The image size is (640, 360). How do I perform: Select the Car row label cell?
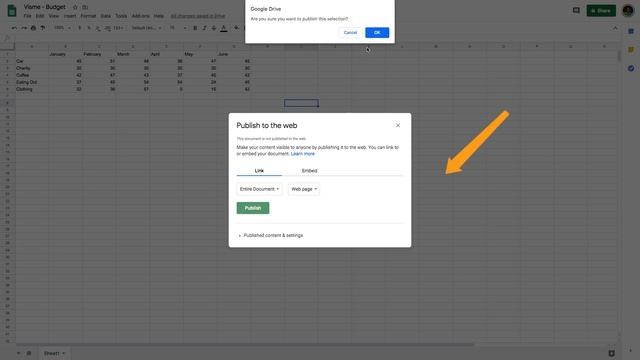pyautogui.click(x=32, y=61)
